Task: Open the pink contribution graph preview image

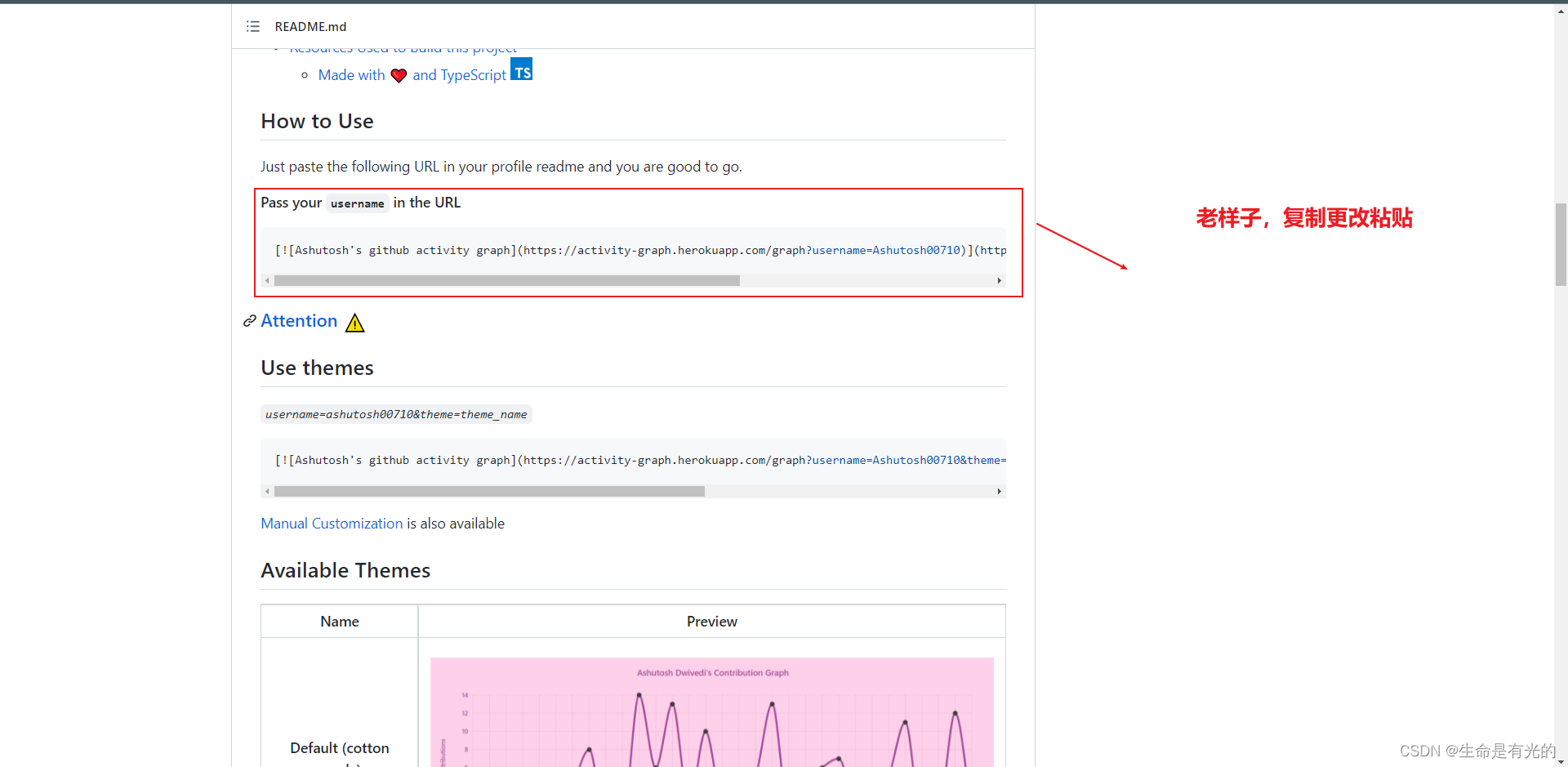Action: click(x=712, y=712)
